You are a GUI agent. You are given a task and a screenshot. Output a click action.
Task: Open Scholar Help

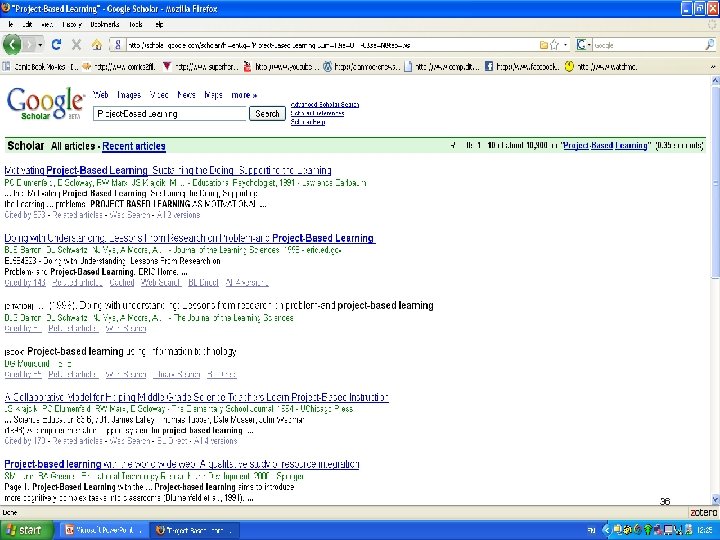(308, 122)
